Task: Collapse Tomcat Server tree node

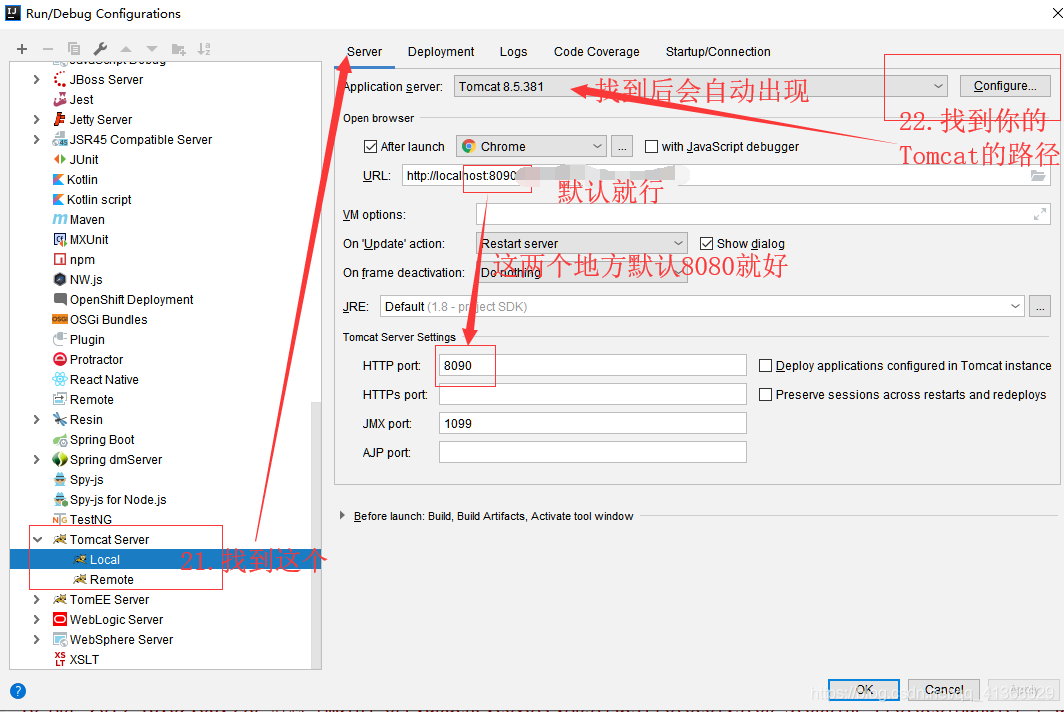Action: pyautogui.click(x=37, y=540)
